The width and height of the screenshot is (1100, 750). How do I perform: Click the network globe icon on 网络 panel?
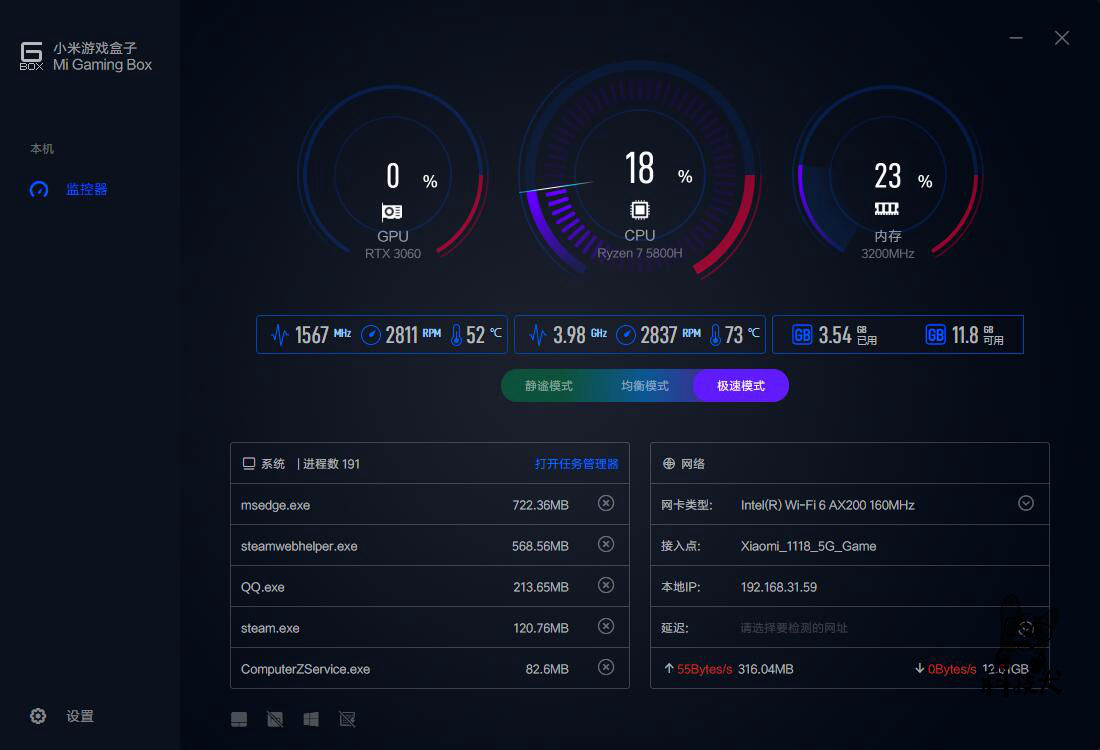point(667,463)
